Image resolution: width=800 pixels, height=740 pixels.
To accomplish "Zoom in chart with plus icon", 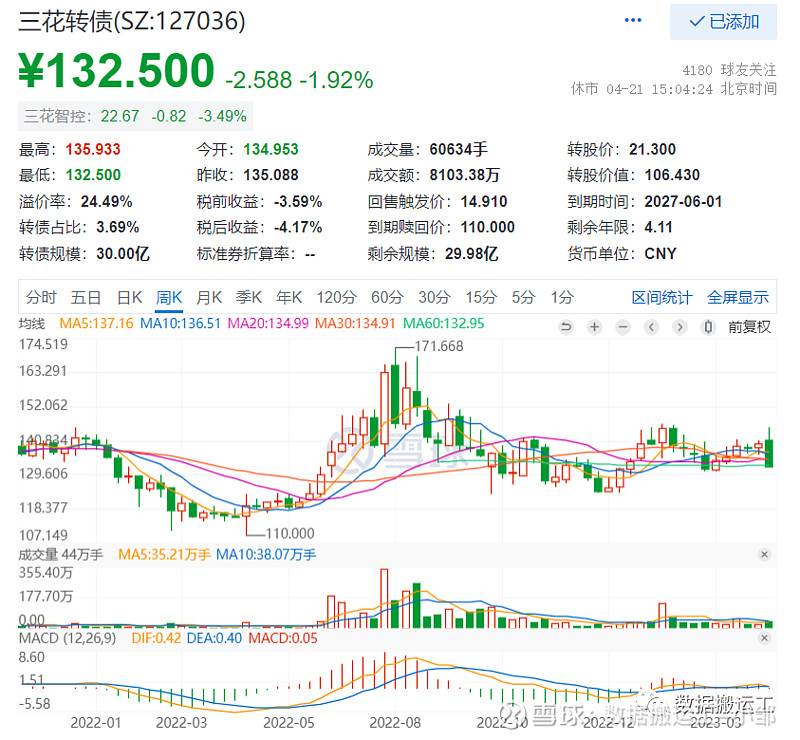I will [594, 327].
